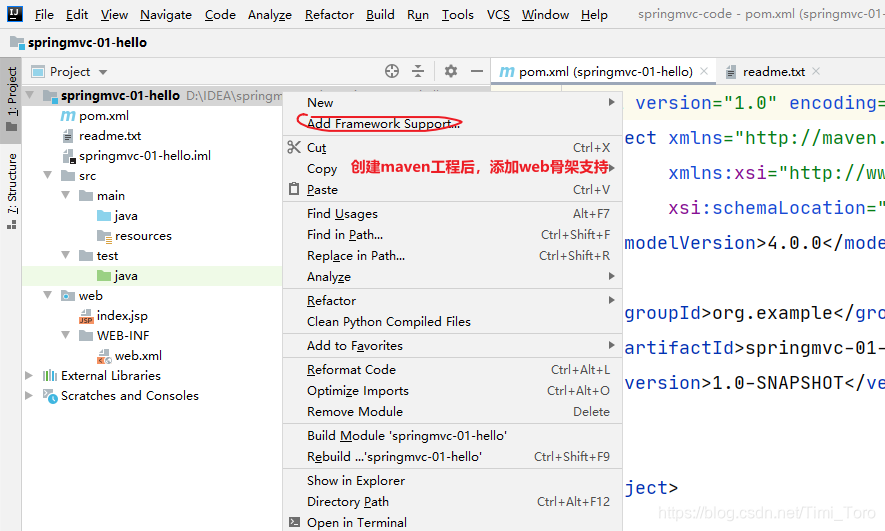Click the Scratches and Consoles icon
The width and height of the screenshot is (885, 531).
50,396
